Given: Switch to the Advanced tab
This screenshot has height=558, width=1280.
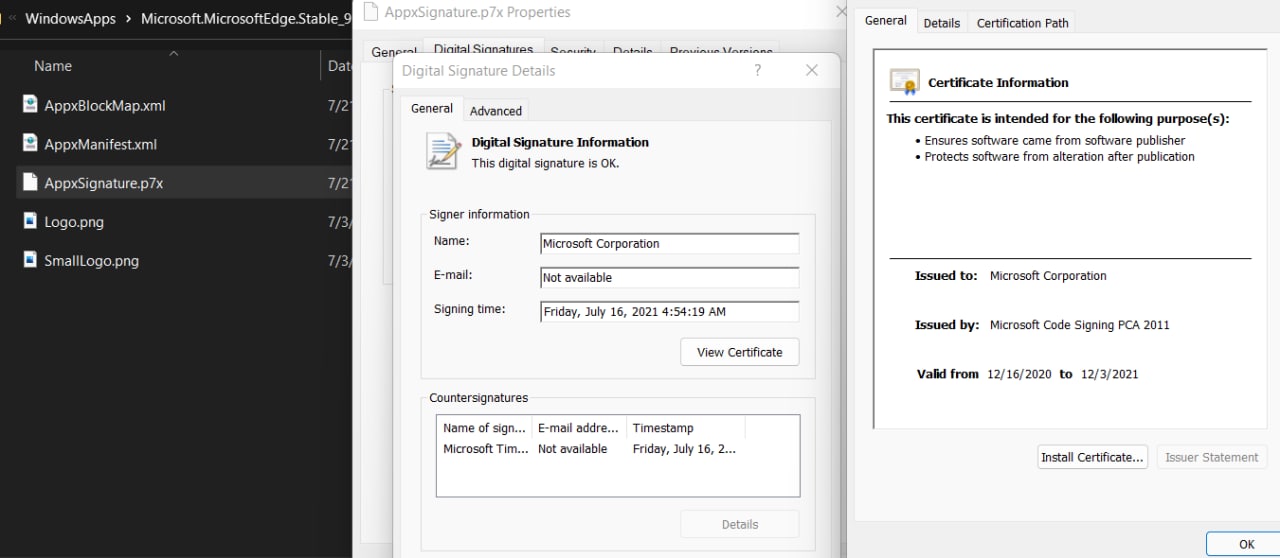Looking at the screenshot, I should coord(496,111).
